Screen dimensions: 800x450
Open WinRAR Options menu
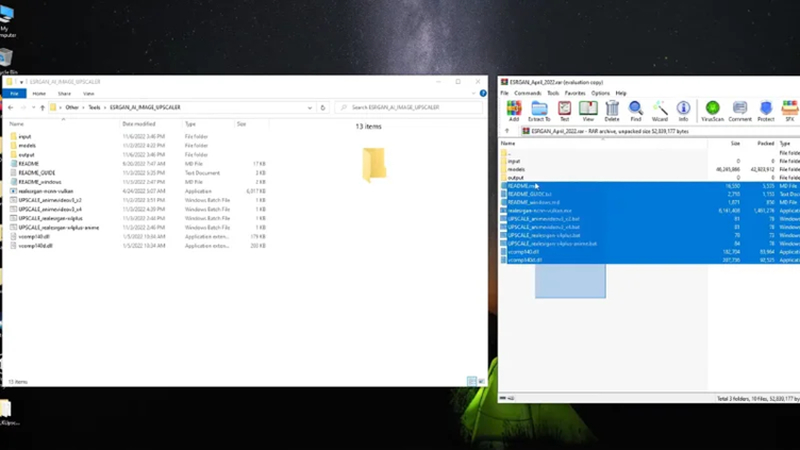600,93
